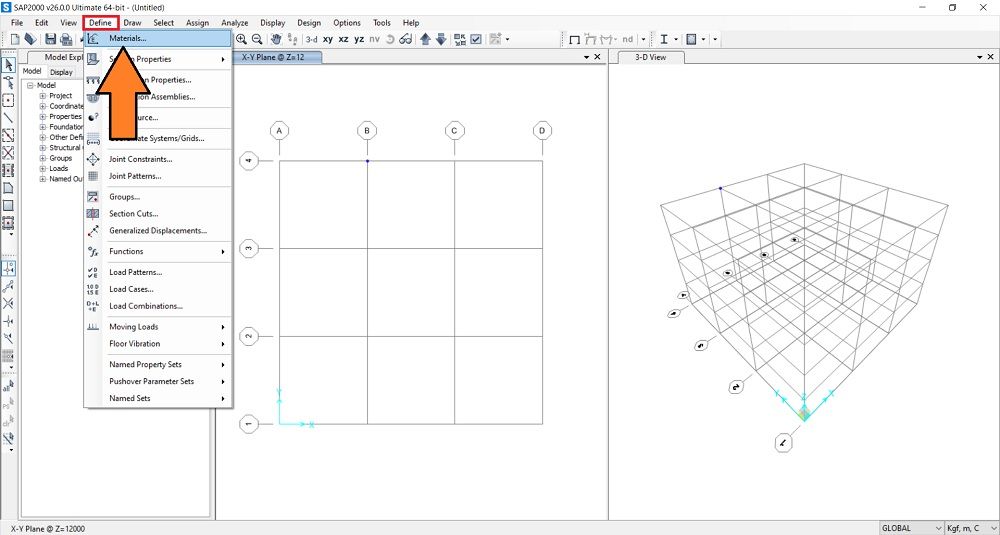Click the Save model toolbar icon

pyautogui.click(x=50, y=40)
